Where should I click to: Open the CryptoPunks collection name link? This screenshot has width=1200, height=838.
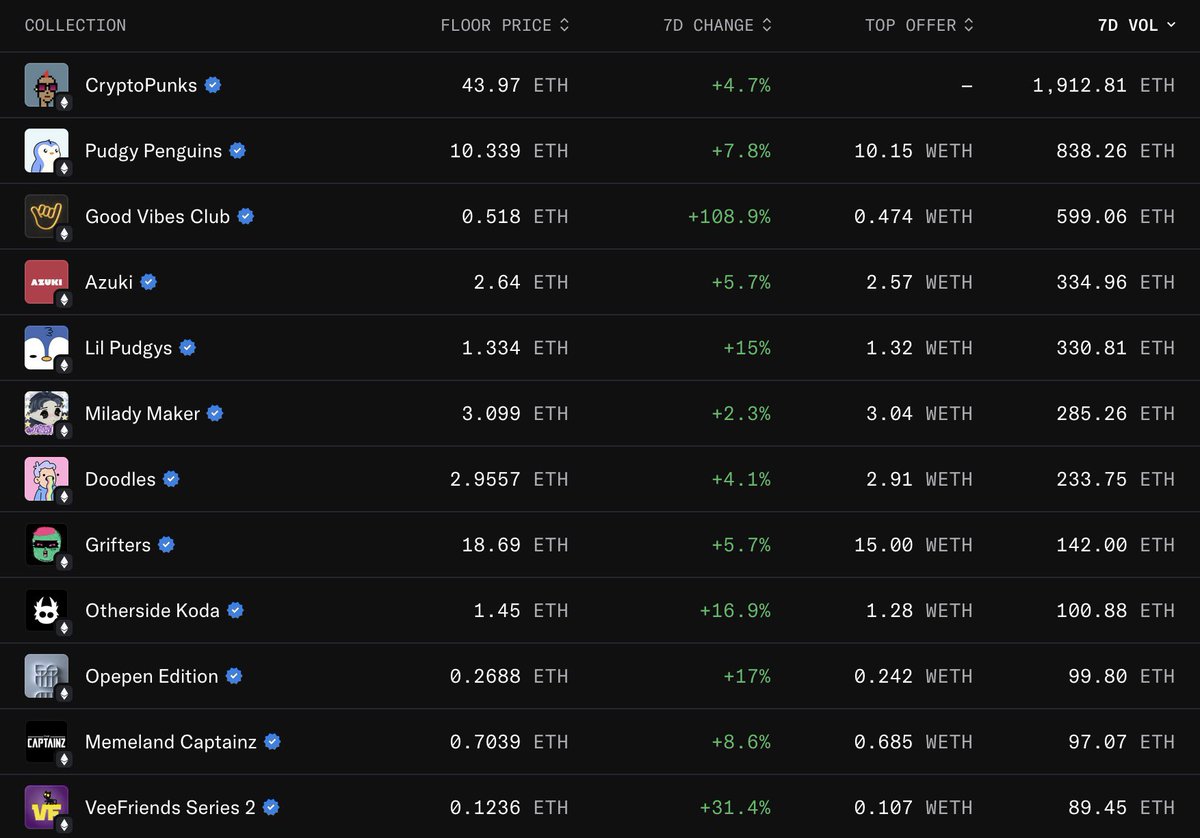141,85
